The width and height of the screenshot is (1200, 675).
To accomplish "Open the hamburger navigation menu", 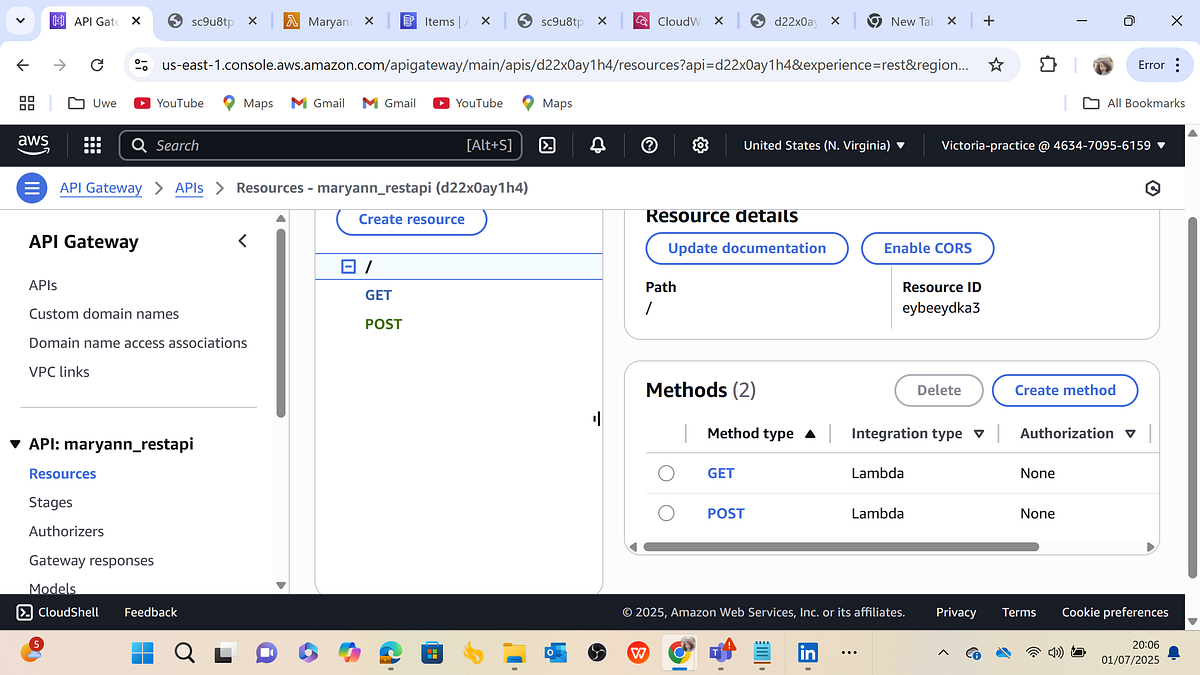I will [x=31, y=188].
